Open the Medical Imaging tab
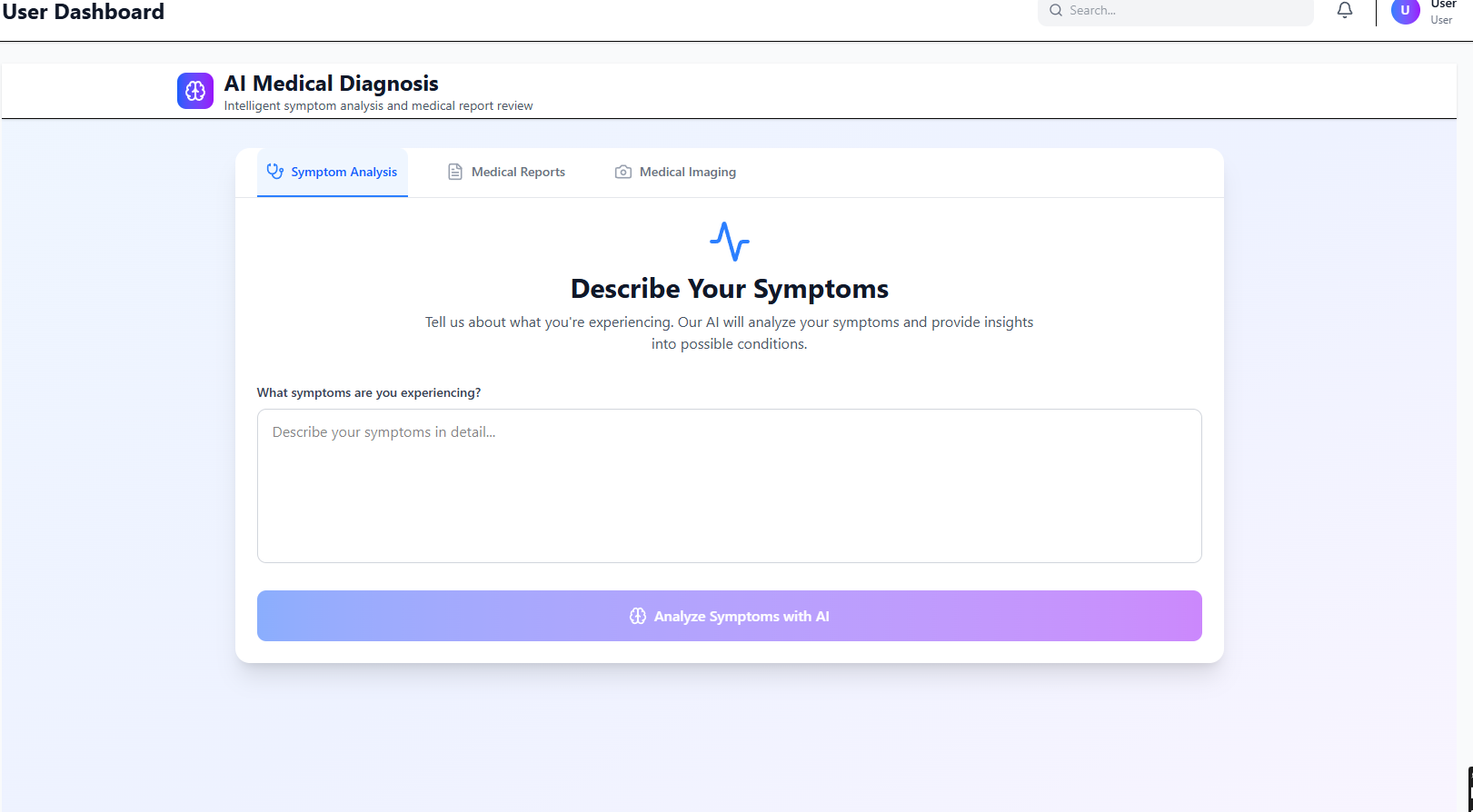The height and width of the screenshot is (812, 1473). click(675, 172)
